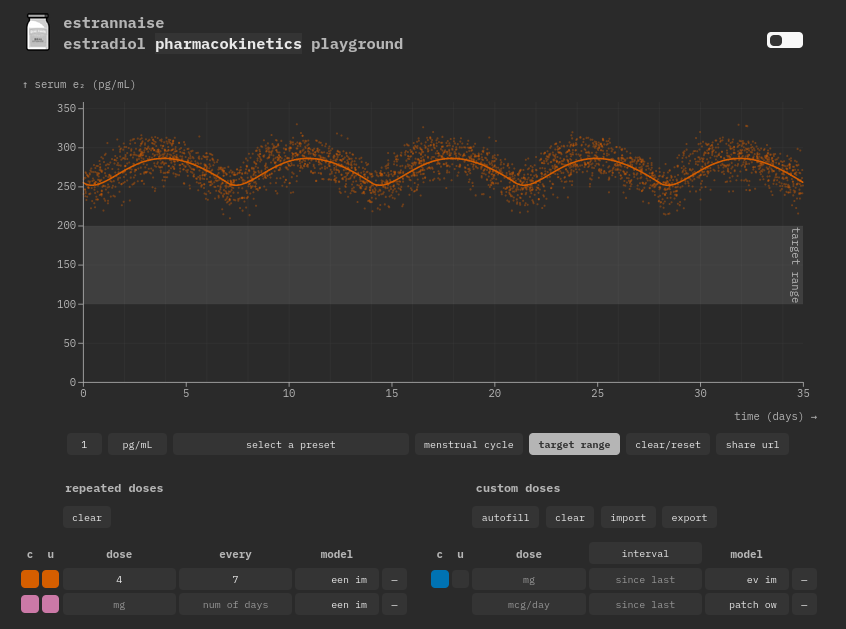Switch the pg/mL units button

[137, 445]
